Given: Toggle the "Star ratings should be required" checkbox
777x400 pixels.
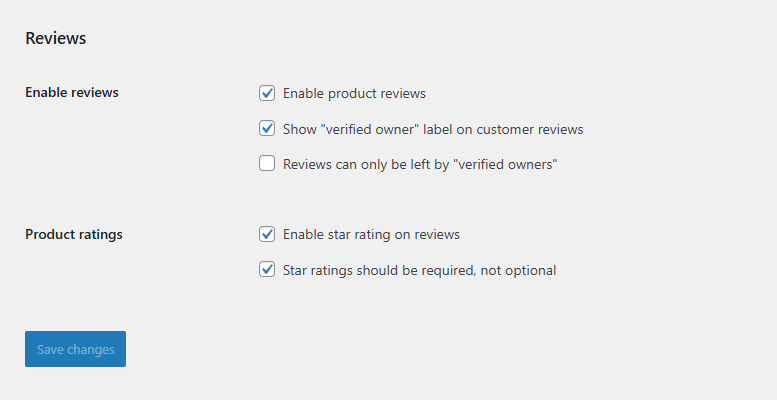Looking at the screenshot, I should pyautogui.click(x=267, y=270).
